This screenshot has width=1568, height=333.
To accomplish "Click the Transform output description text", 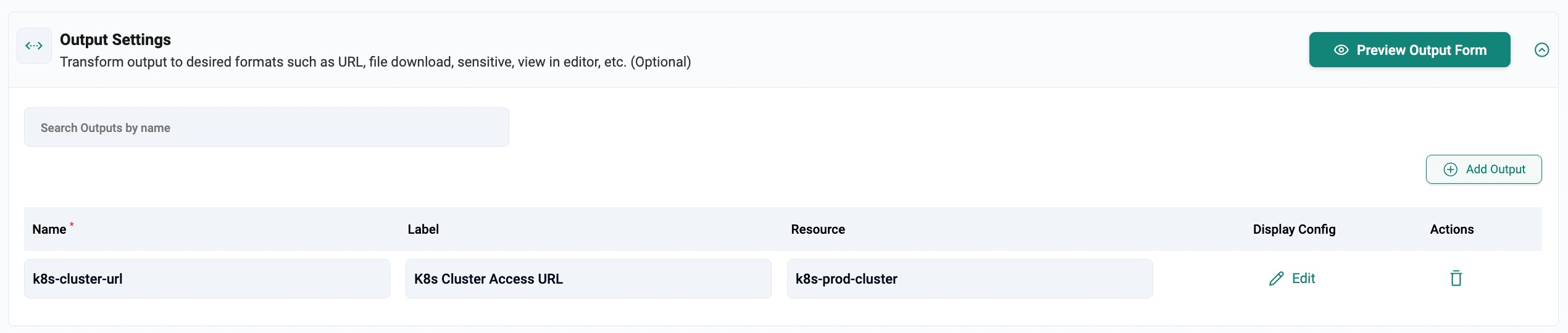I will click(375, 62).
